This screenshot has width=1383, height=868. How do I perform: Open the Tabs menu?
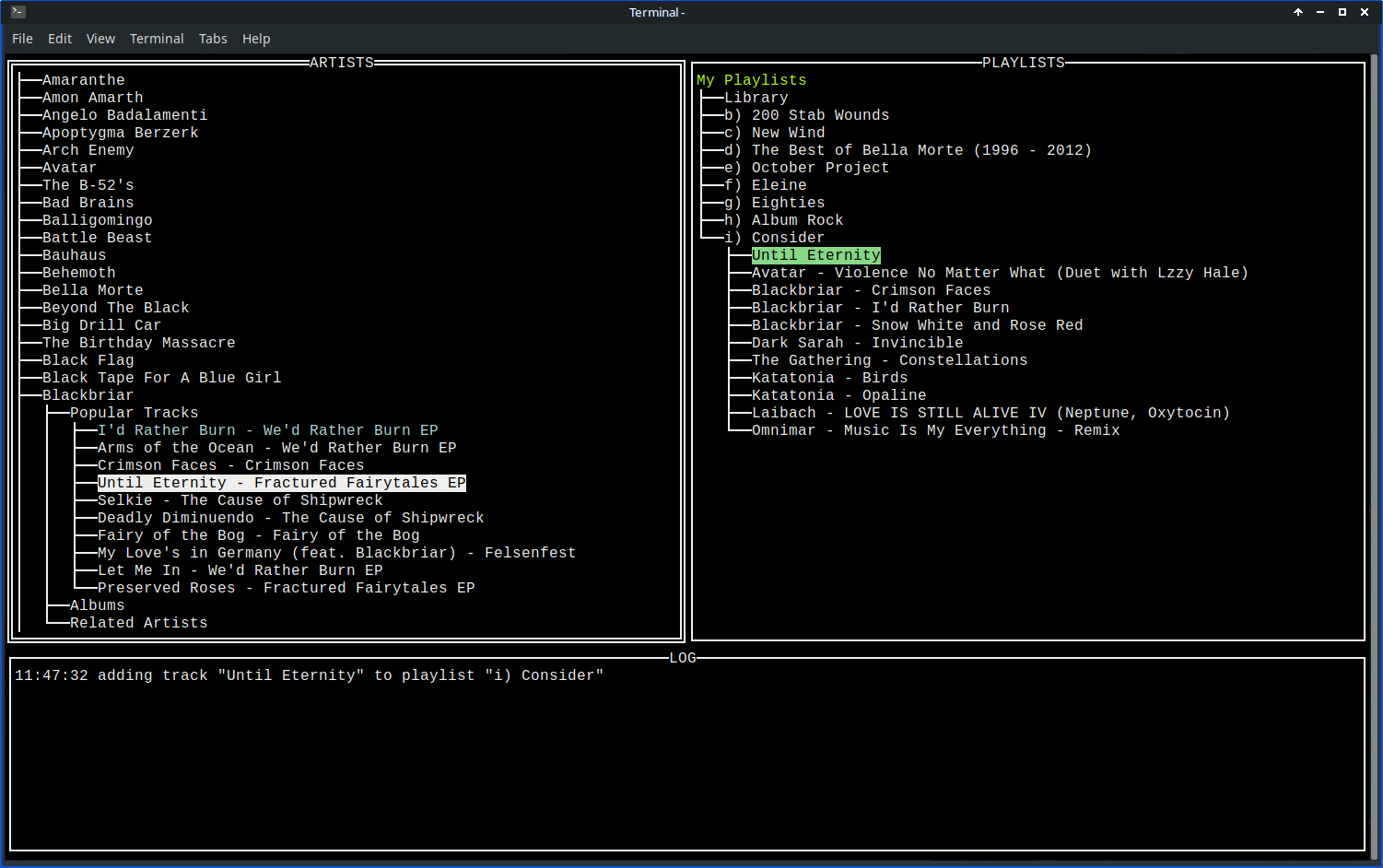tap(213, 39)
